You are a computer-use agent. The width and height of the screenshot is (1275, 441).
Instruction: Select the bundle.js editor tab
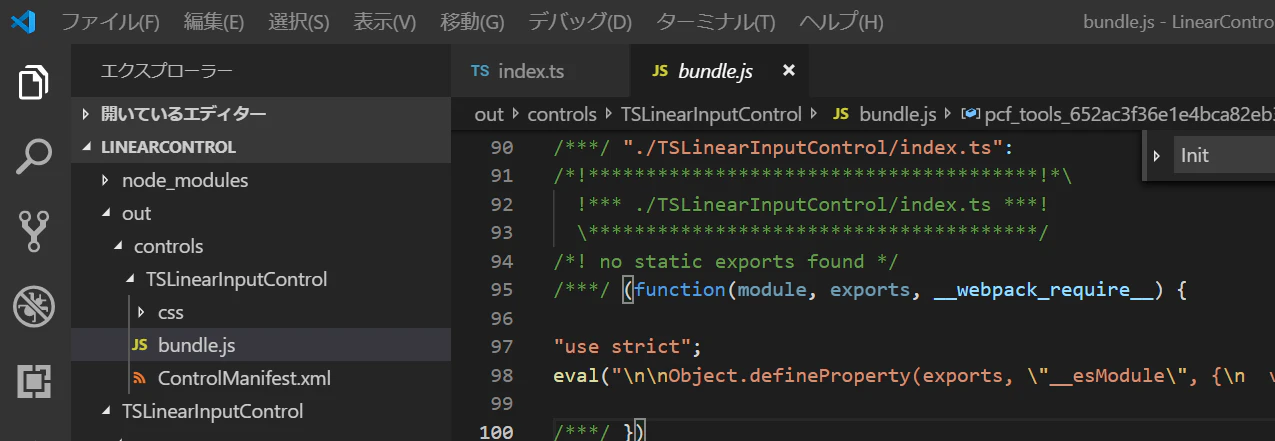click(x=720, y=71)
